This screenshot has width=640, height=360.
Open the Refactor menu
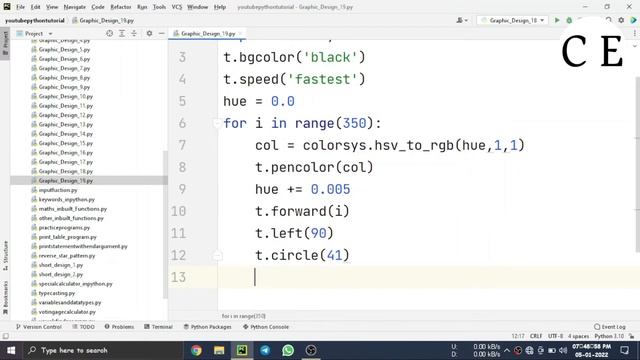click(x=121, y=7)
